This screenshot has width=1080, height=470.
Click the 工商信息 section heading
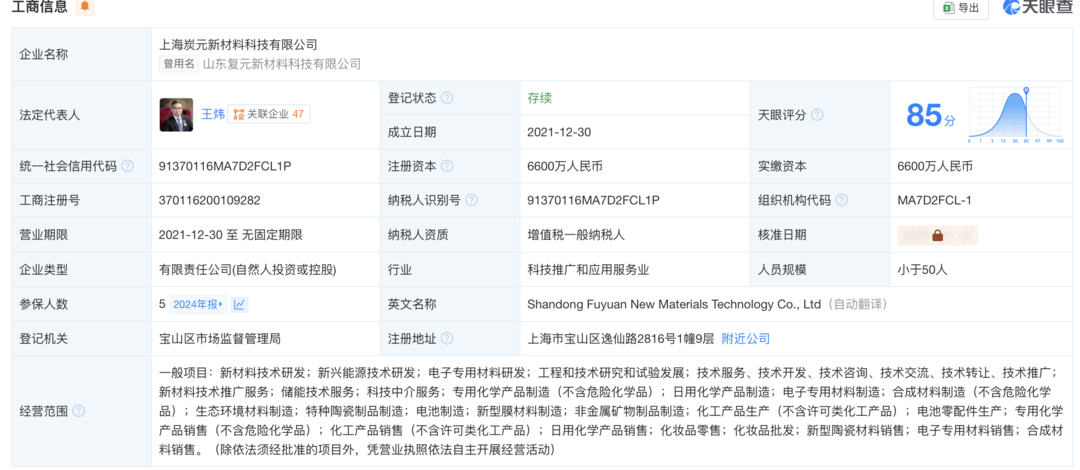click(40, 7)
